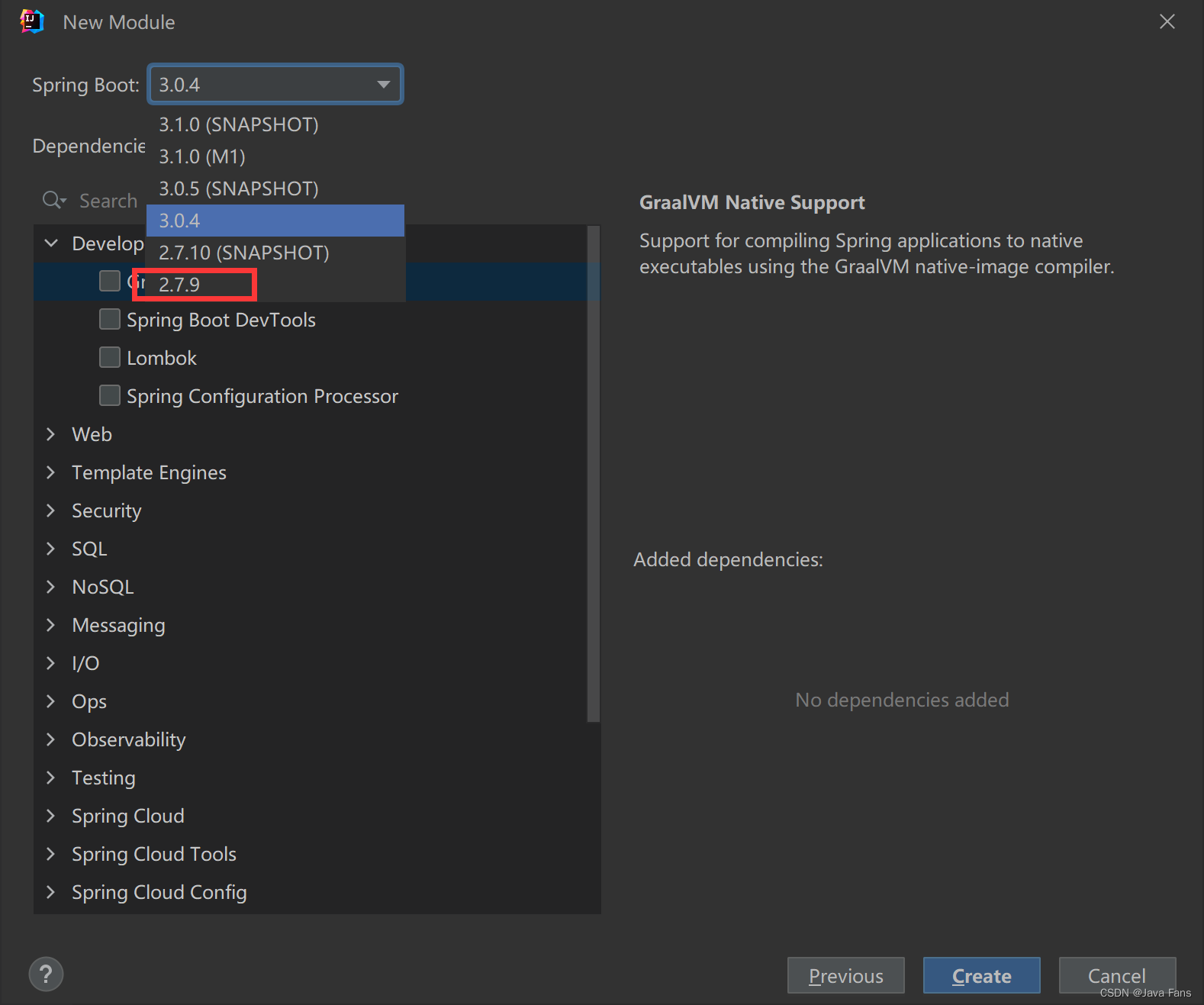Check the Lombok dependency
The width and height of the screenshot is (1204, 1005).
coord(110,357)
